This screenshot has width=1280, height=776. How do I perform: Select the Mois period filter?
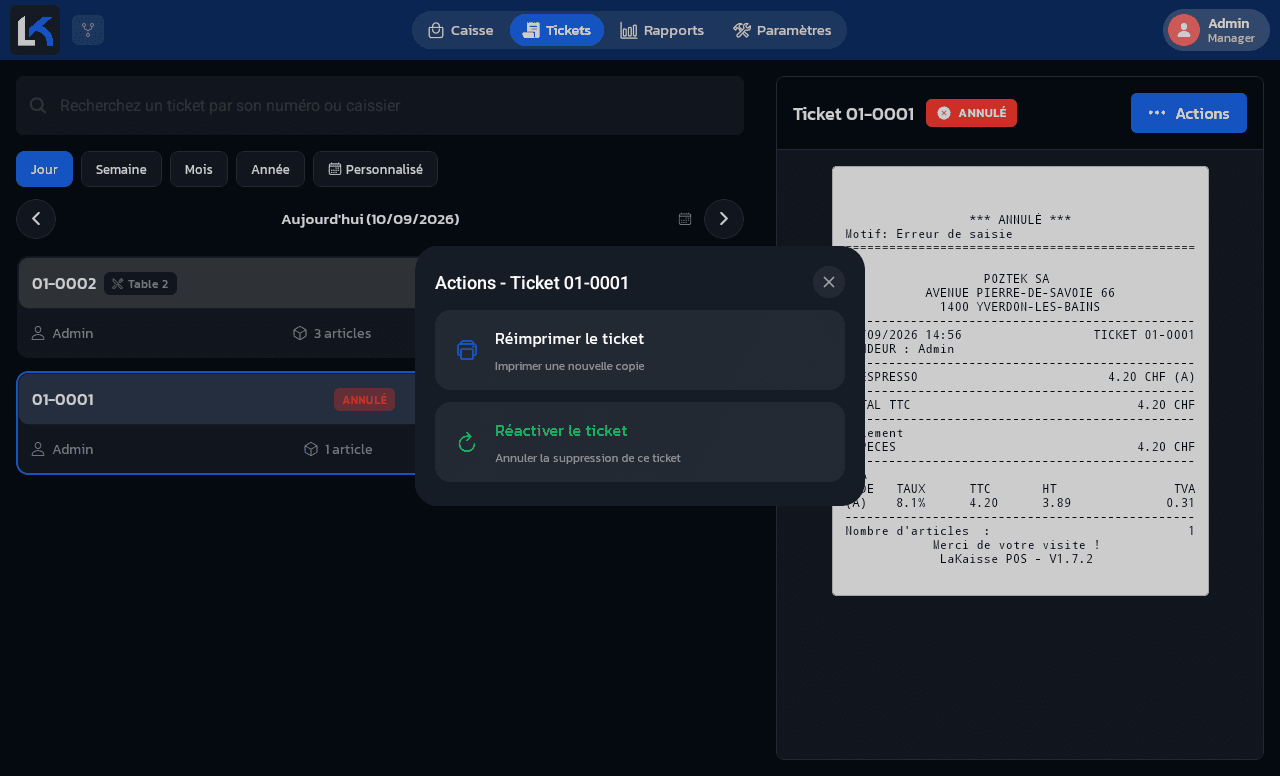(199, 169)
